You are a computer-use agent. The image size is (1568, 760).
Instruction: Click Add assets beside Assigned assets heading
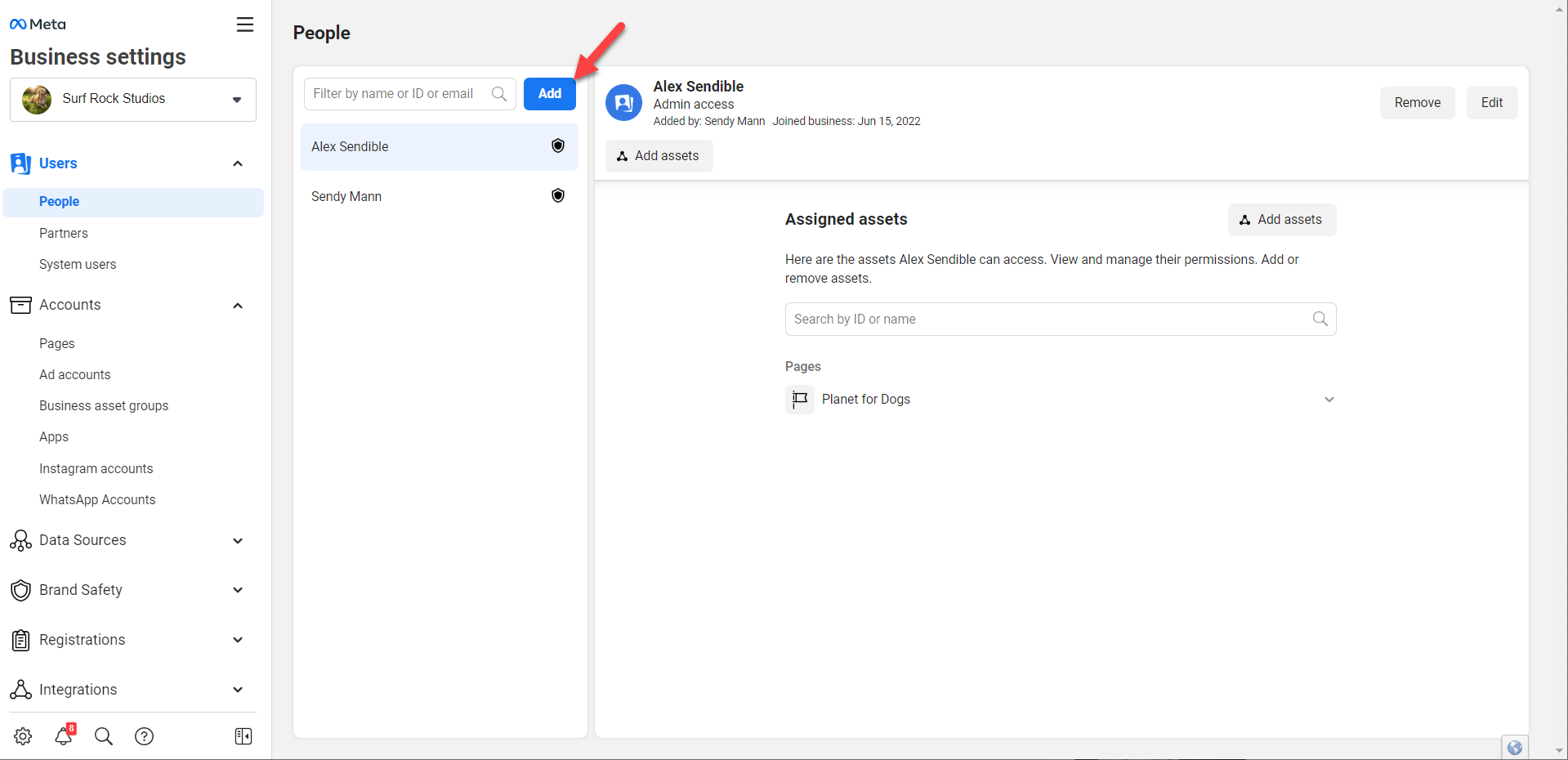coord(1282,220)
